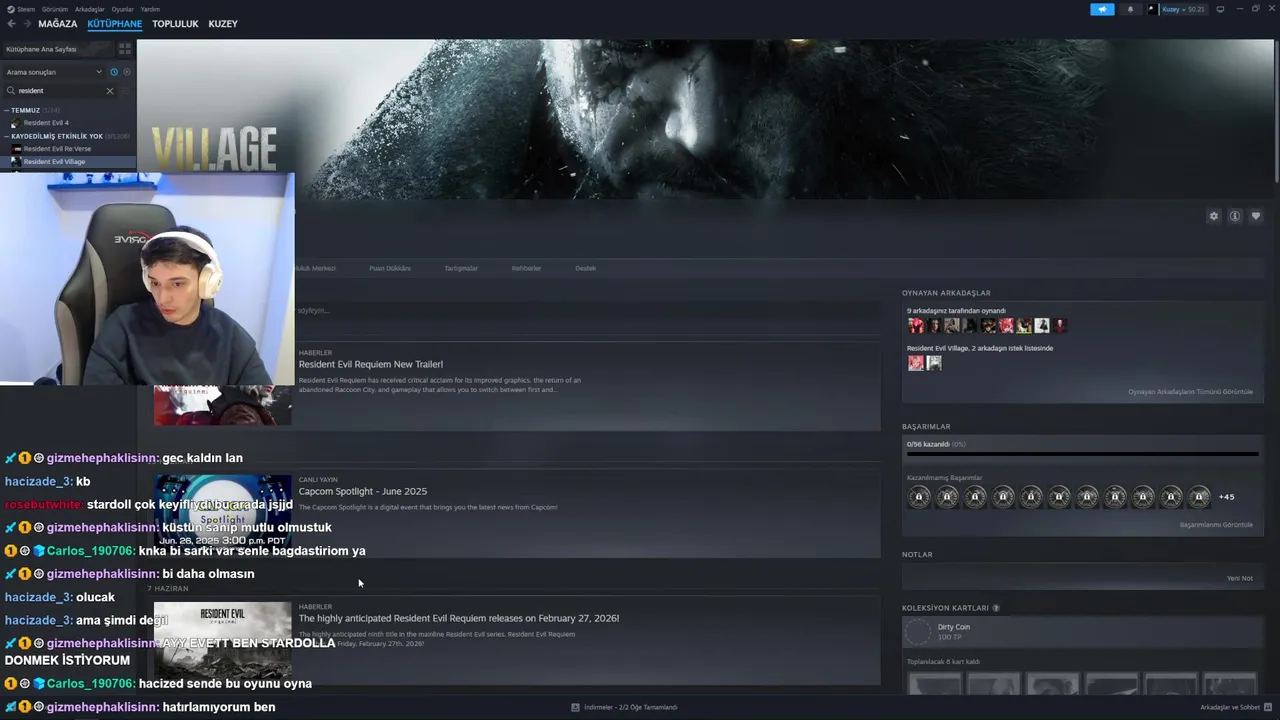Go to the MAĞAZA tab
The image size is (1280, 720).
click(57, 24)
